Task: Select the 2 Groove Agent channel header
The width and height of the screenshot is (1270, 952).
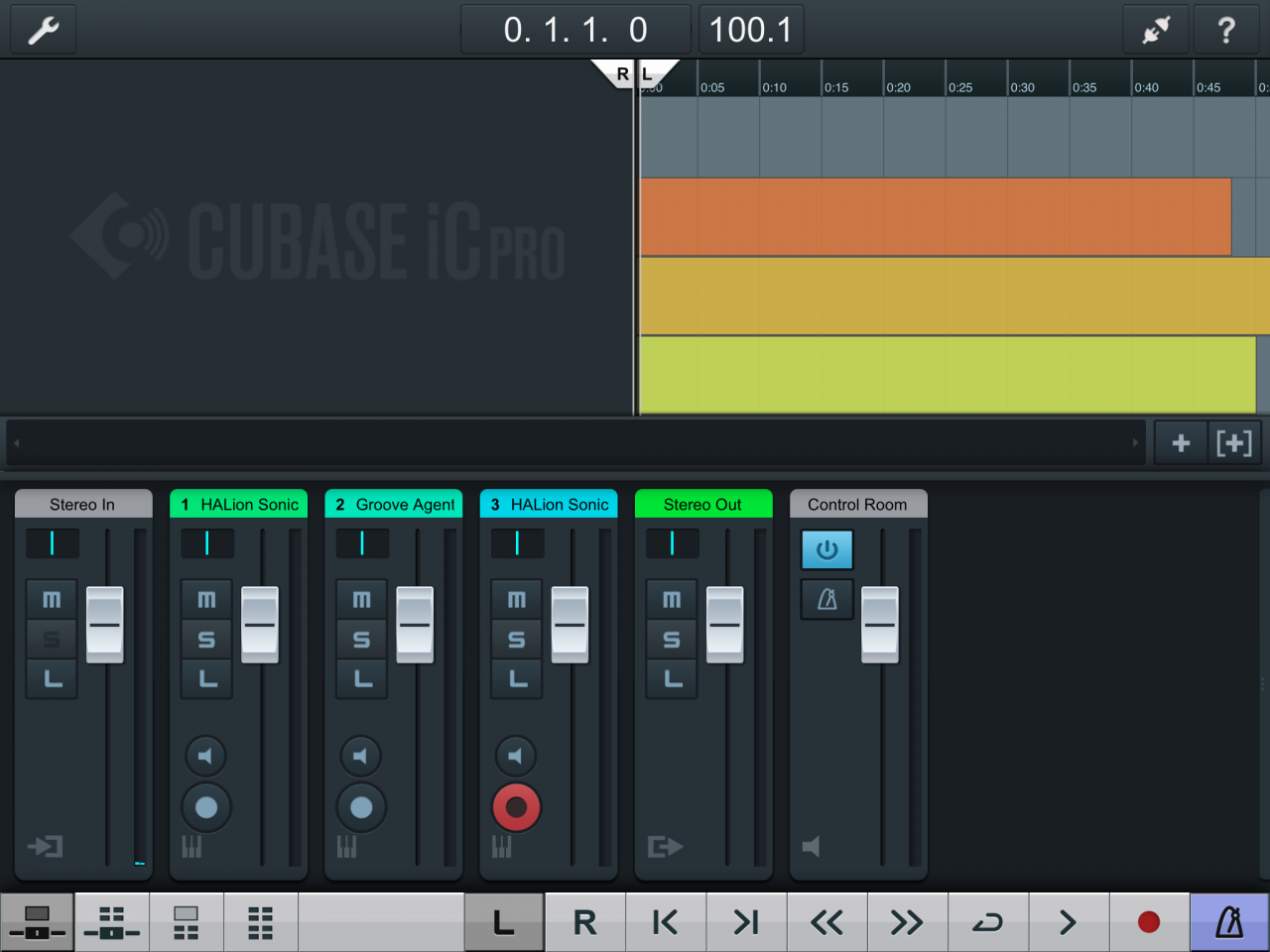Action: click(x=394, y=504)
